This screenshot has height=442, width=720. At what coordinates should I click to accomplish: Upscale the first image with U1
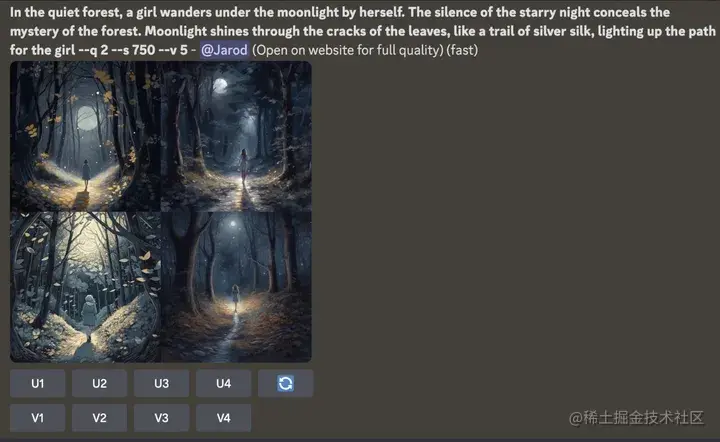tap(38, 383)
